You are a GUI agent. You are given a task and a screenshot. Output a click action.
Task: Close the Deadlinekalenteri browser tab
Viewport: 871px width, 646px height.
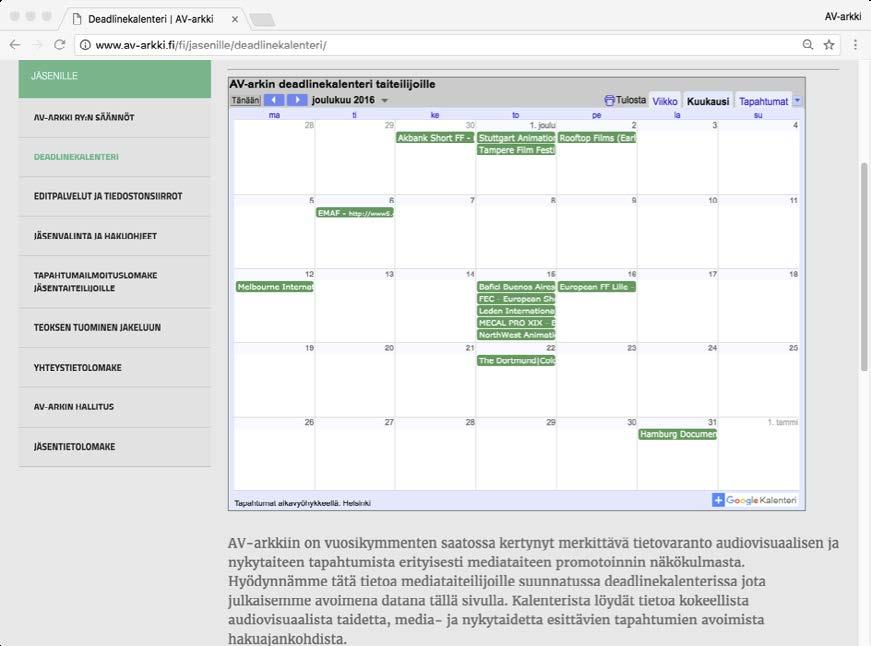coord(234,19)
